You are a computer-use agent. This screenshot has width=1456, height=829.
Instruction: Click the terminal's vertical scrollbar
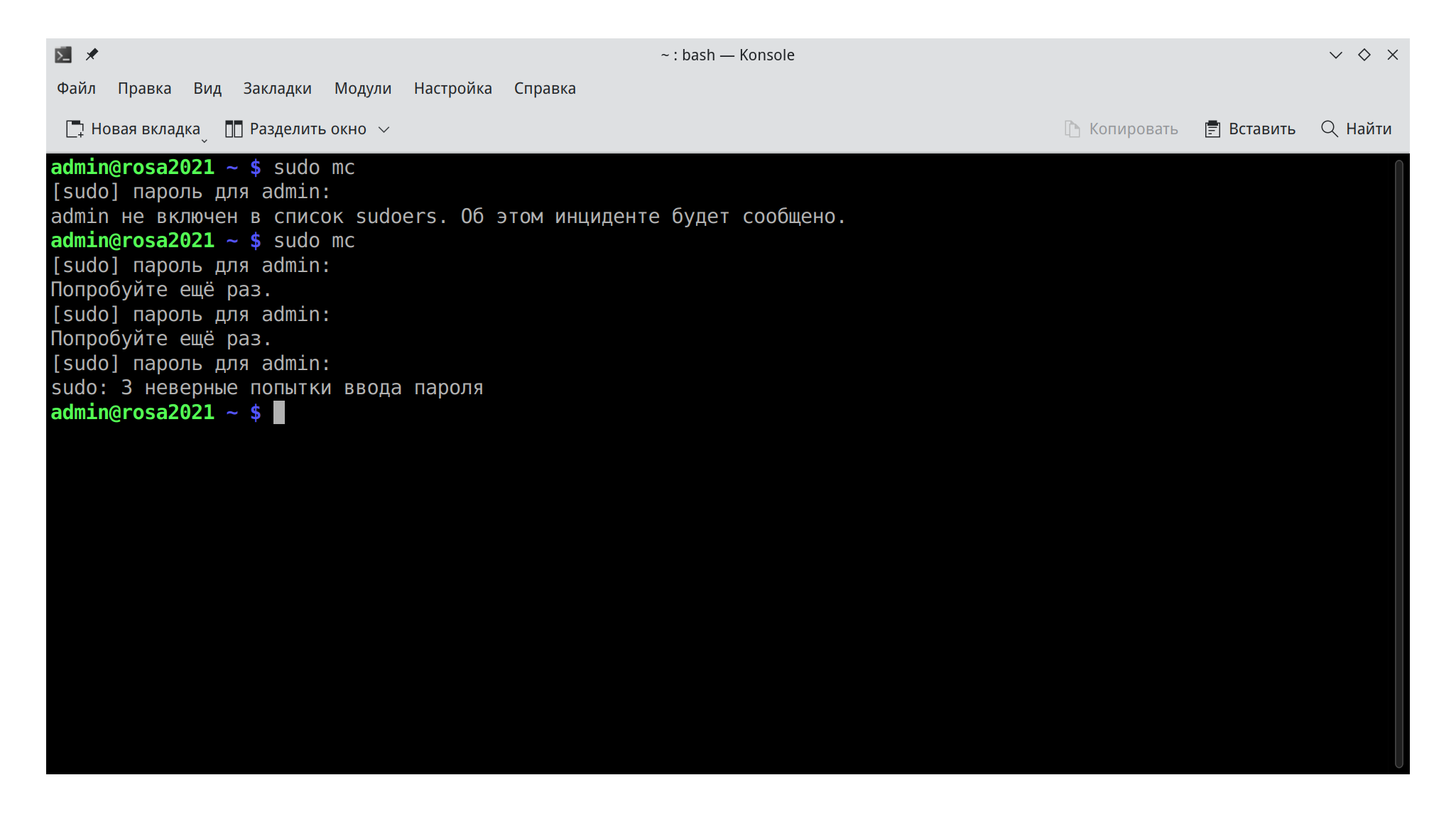[x=1398, y=462]
